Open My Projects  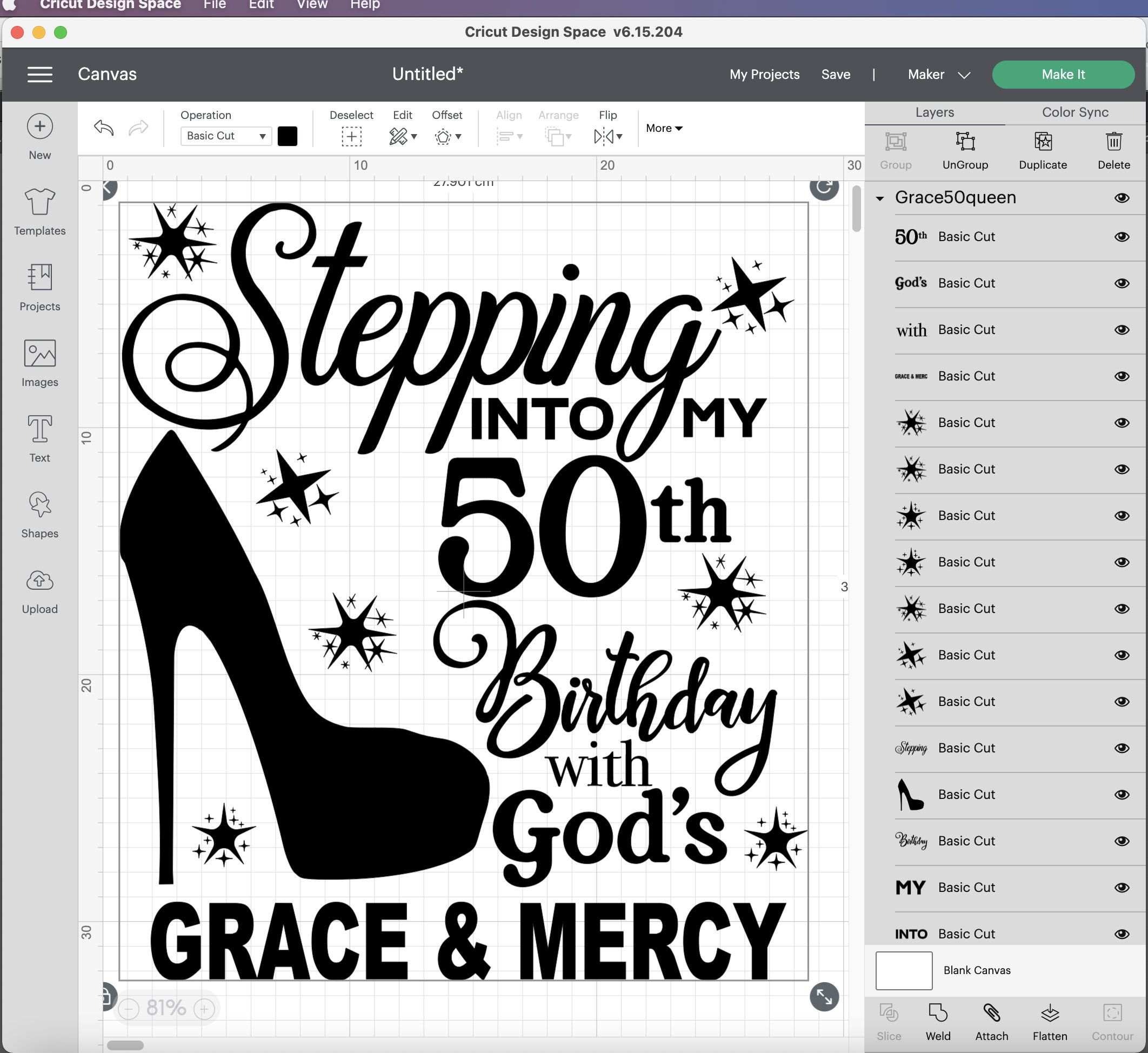765,74
